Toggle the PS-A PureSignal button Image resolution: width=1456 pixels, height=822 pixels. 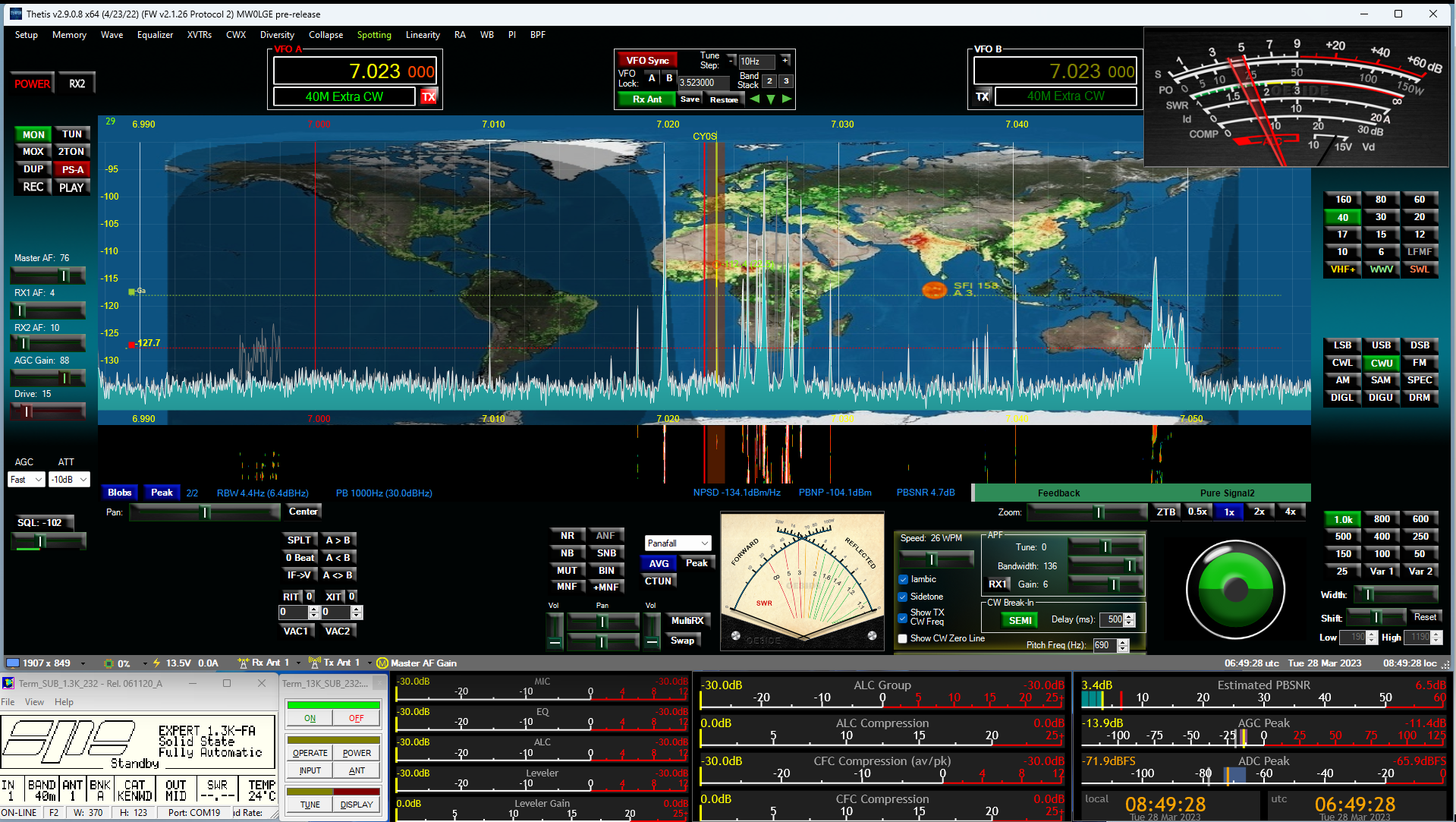(72, 169)
